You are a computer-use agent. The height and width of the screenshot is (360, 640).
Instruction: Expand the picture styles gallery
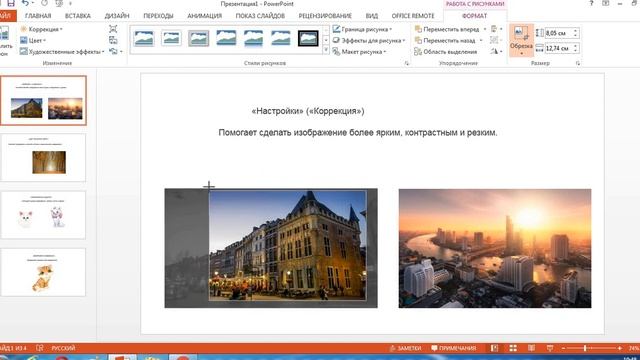[x=326, y=50]
